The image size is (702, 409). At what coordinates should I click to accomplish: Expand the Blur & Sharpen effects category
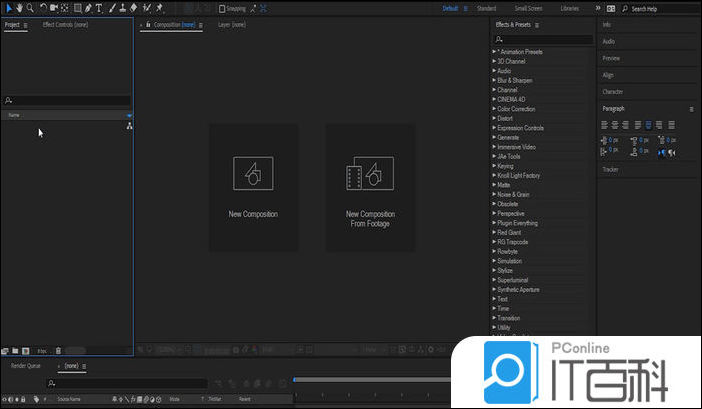pos(517,80)
